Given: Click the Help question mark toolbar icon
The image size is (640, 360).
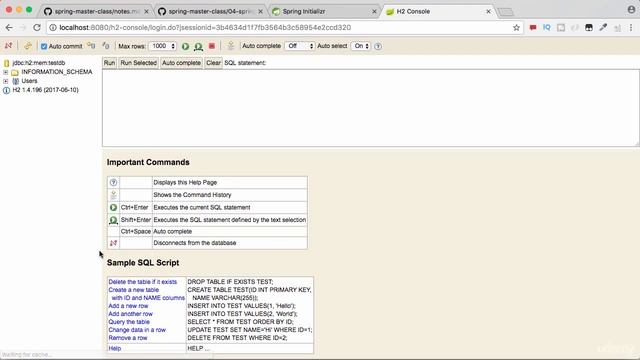Looking at the screenshot, I should click(378, 46).
